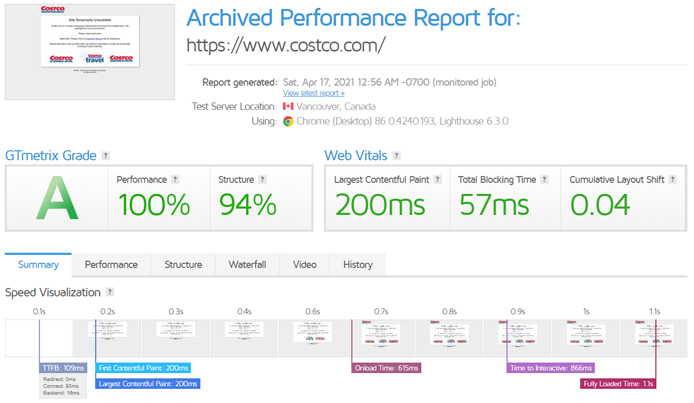Click the Chrome browser icon
Viewport: 694px width, 403px height.
click(x=288, y=121)
